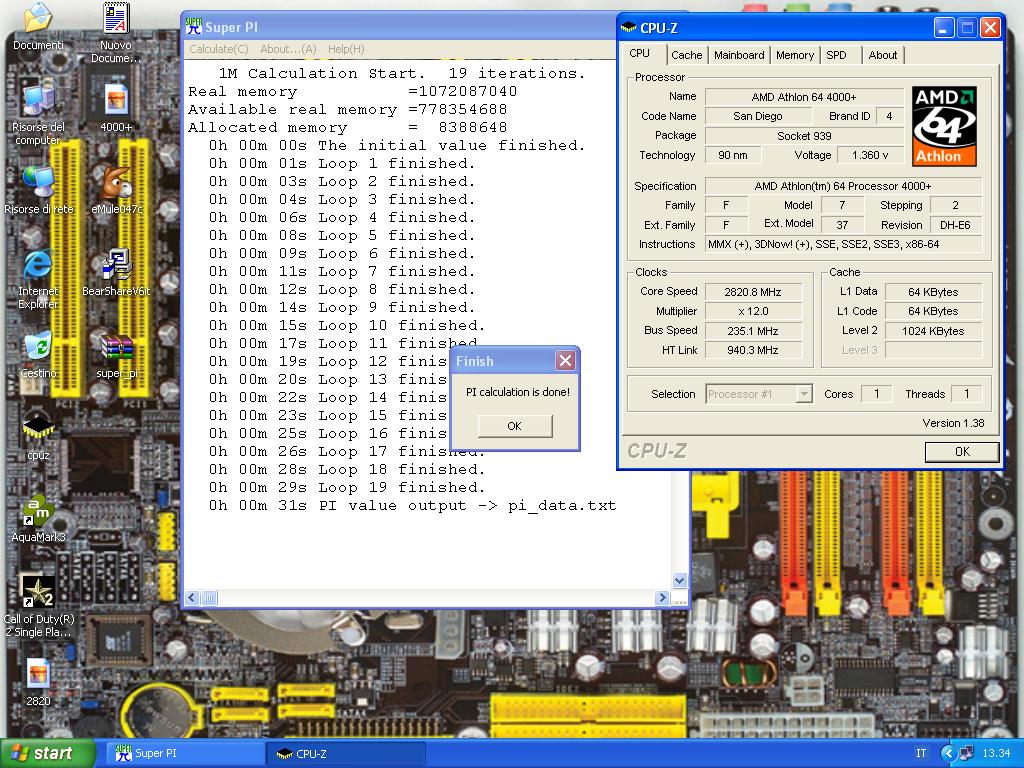Viewport: 1024px width, 768px height.
Task: Click the Real memory line in Super PI
Action: click(353, 91)
